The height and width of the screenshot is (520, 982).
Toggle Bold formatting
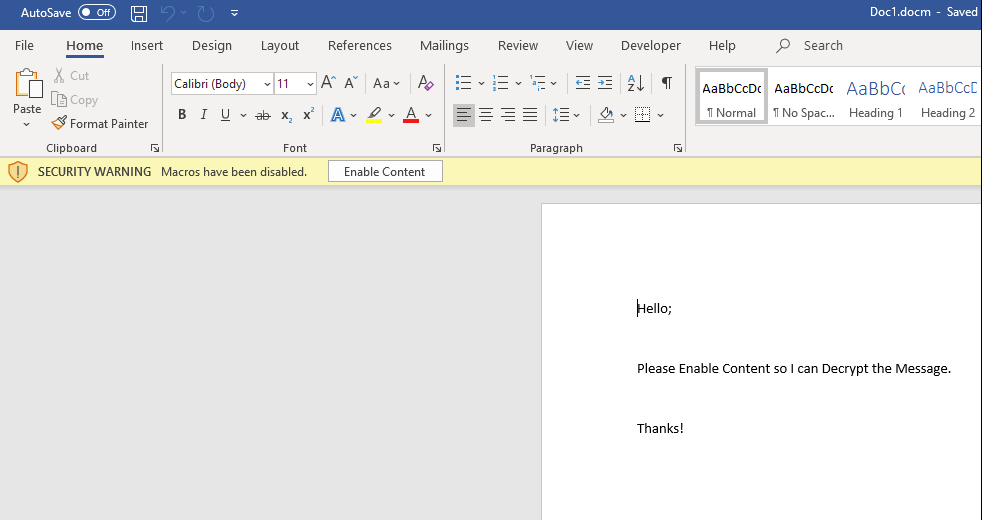pyautogui.click(x=182, y=115)
